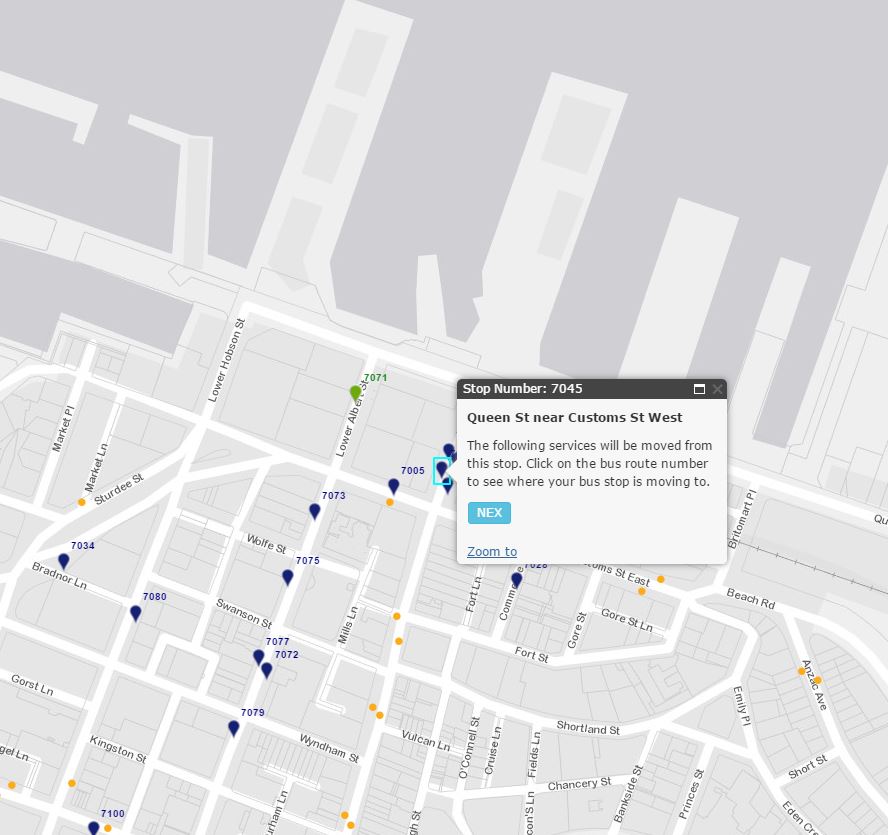The width and height of the screenshot is (888, 835).
Task: Click pin below popup on Commerce St
Action: tap(517, 579)
